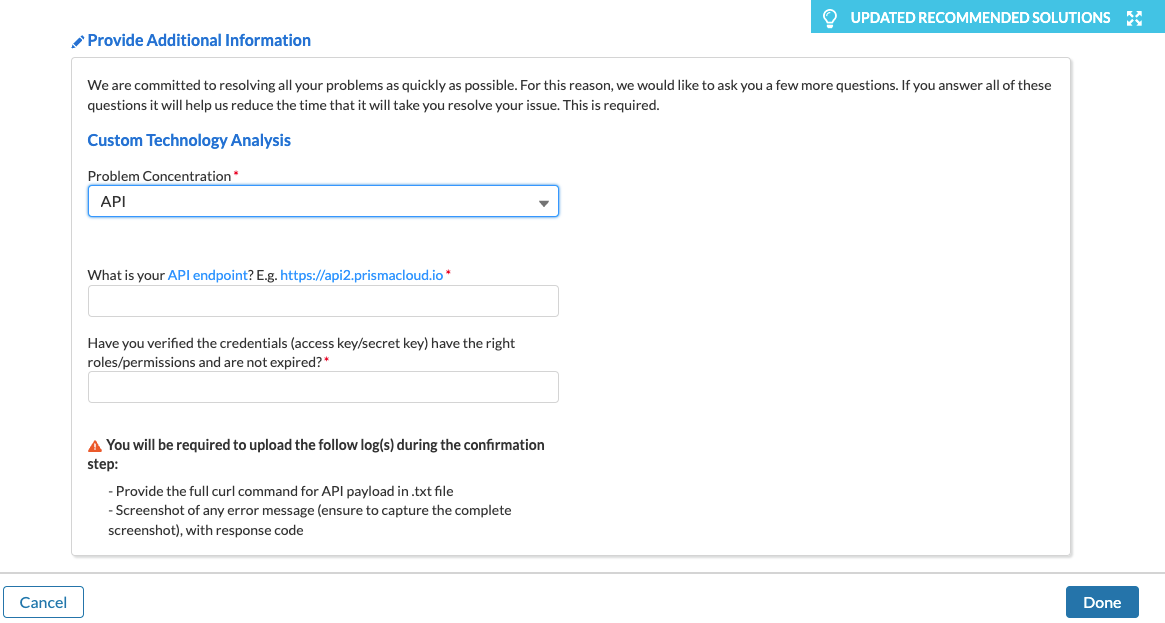Screen dimensions: 1165x623
Task: Click the orange warning triangle icon
Action: pyautogui.click(x=95, y=445)
